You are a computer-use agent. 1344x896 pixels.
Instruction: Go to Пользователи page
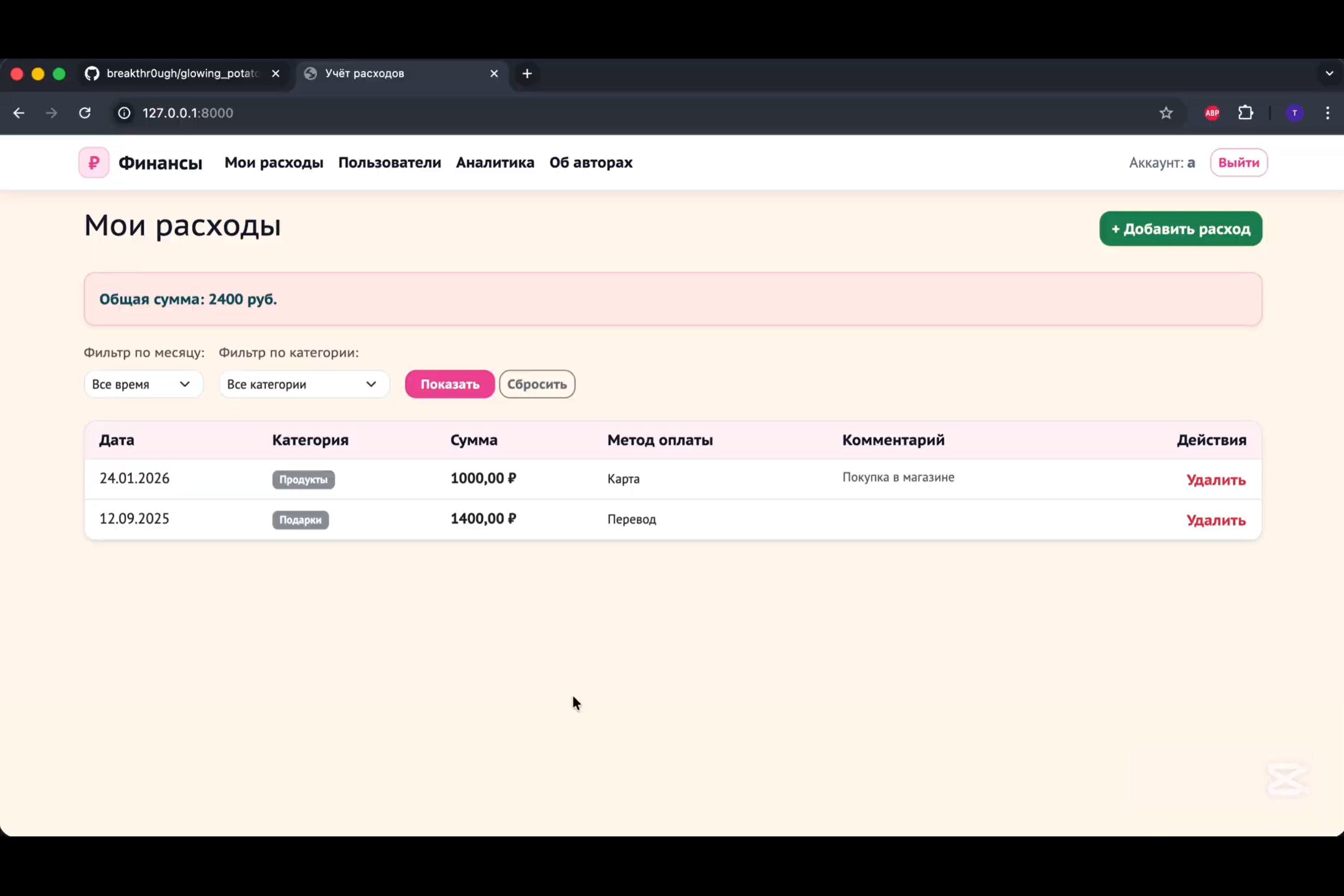(x=389, y=163)
